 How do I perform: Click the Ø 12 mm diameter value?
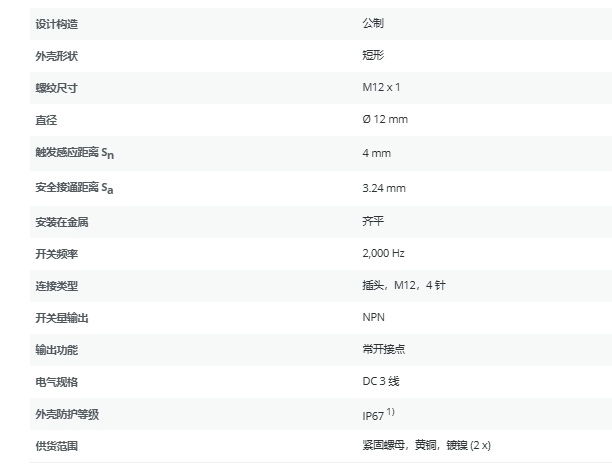(384, 119)
